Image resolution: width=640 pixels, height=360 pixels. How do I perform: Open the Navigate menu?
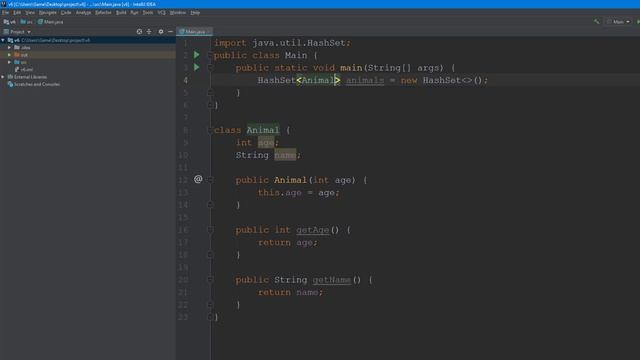tap(48, 13)
